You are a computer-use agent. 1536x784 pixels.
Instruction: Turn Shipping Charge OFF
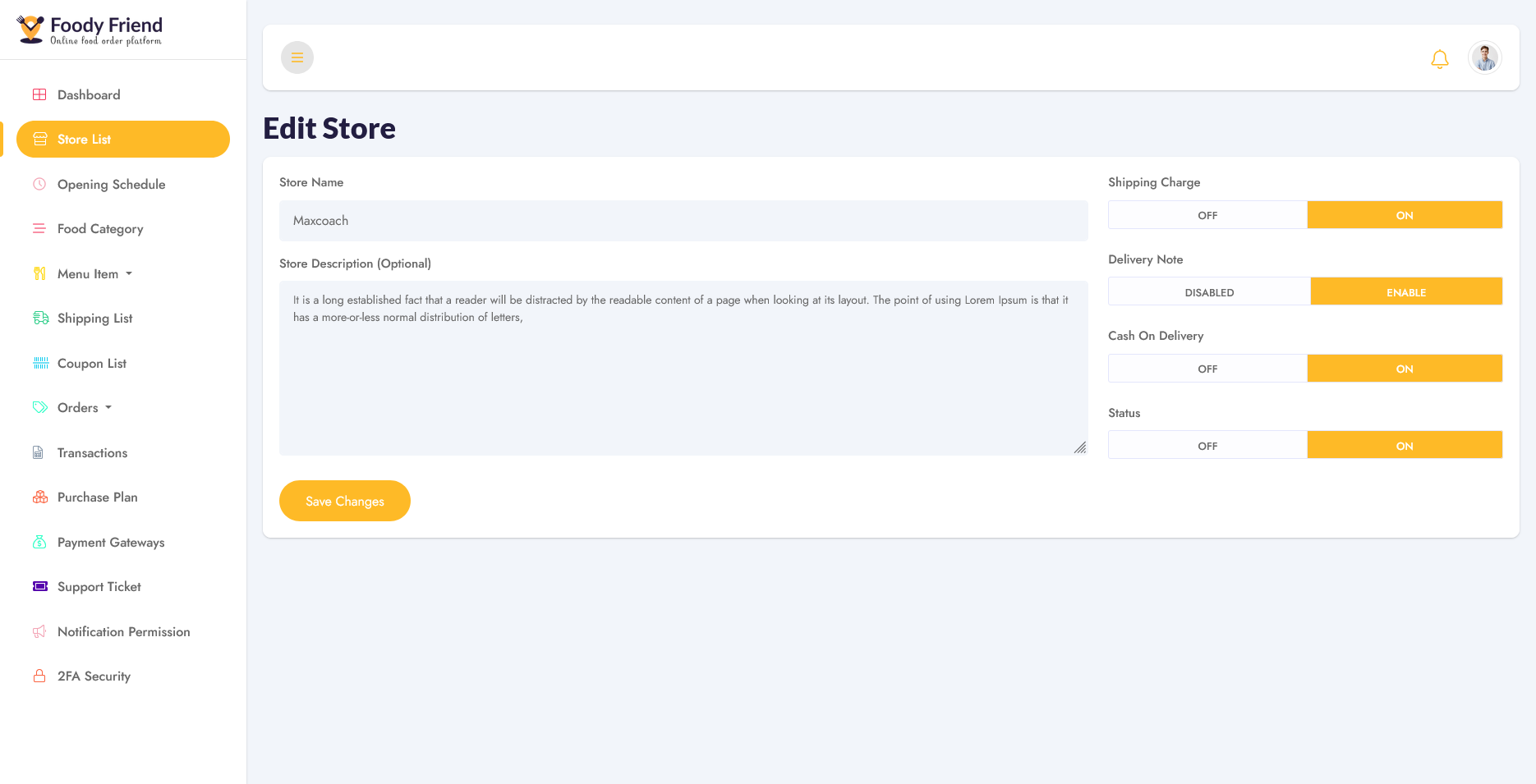1207,215
